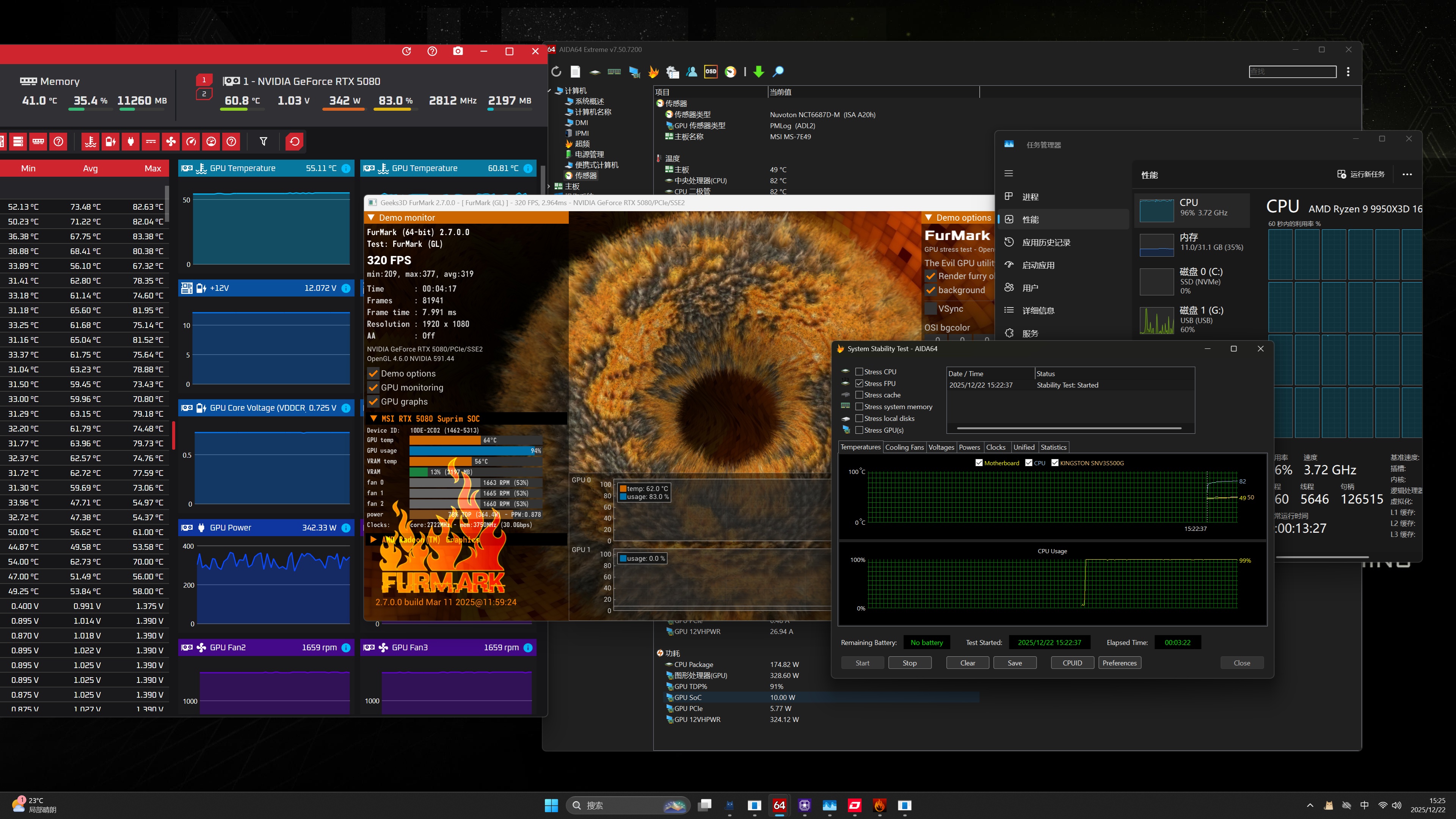Click the OSD panel icon in AIDA64 toolbar

point(711,71)
